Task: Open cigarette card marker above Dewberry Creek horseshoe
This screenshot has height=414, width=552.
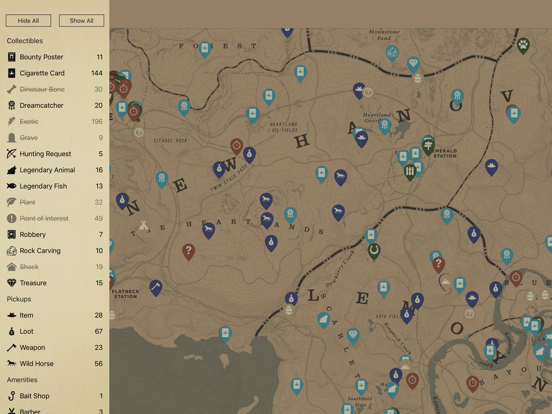Action: click(x=371, y=236)
